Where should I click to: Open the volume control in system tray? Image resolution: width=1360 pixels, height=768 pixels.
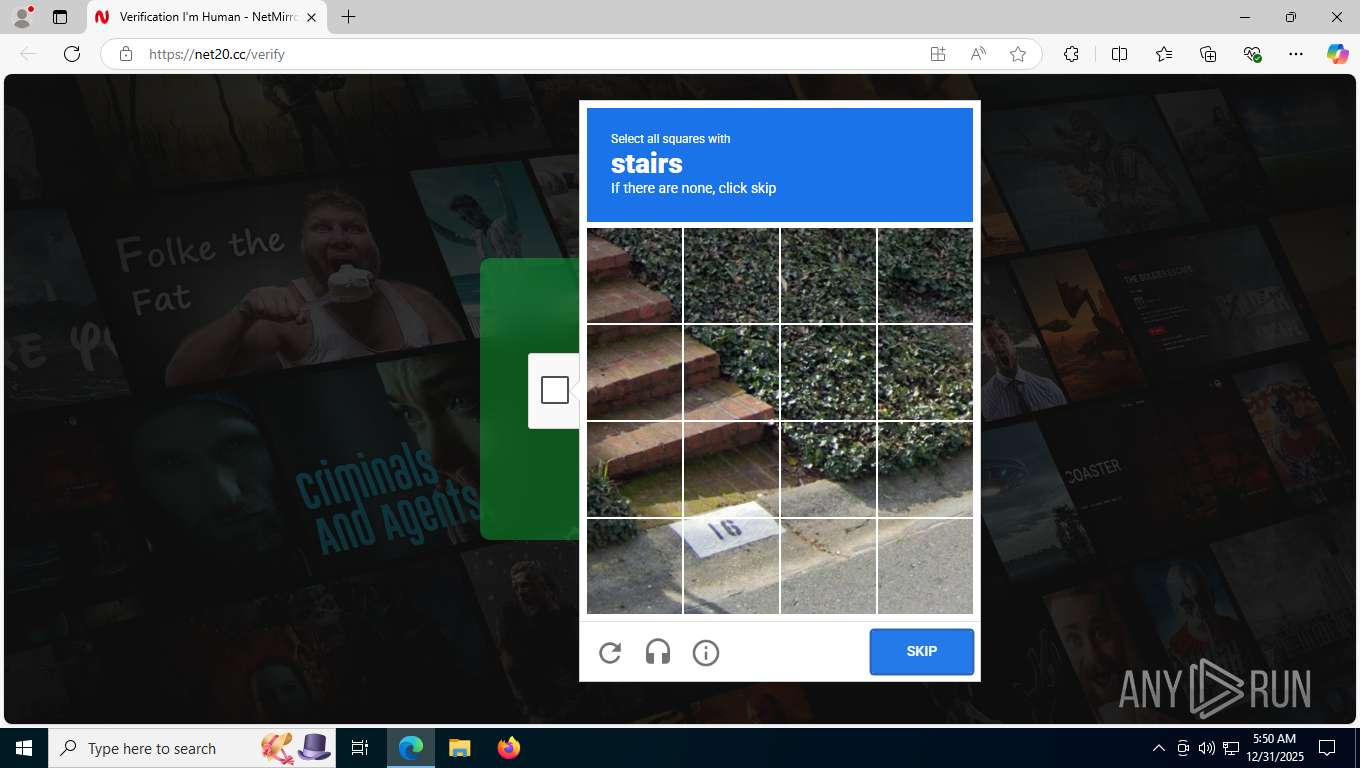[x=1206, y=748]
